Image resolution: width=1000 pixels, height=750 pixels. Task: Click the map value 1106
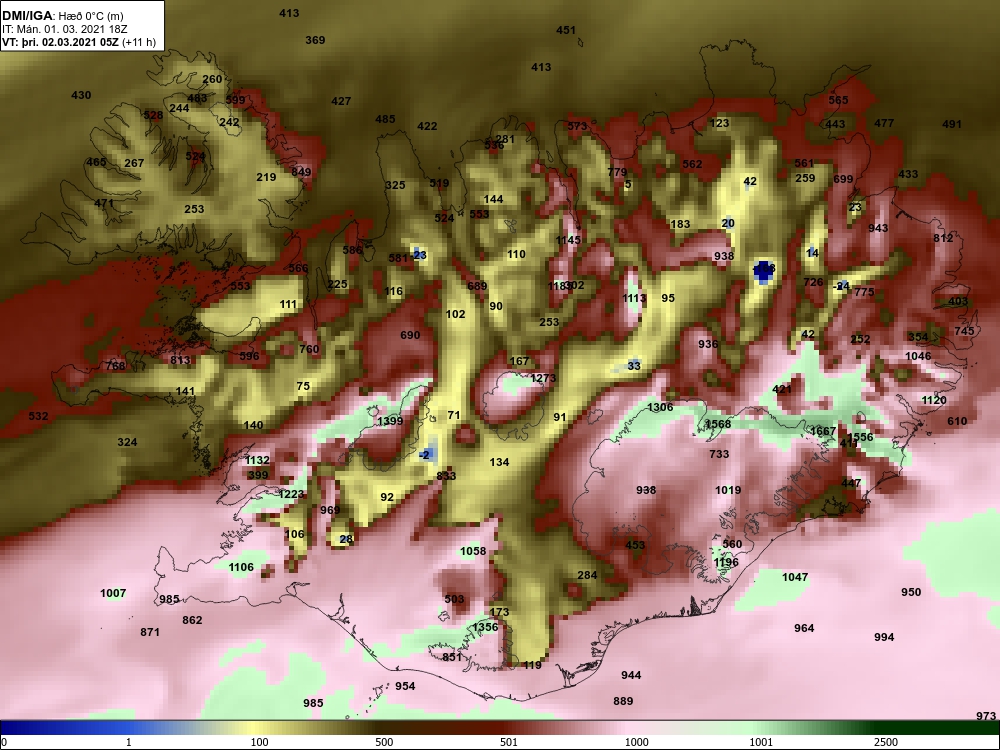point(241,567)
